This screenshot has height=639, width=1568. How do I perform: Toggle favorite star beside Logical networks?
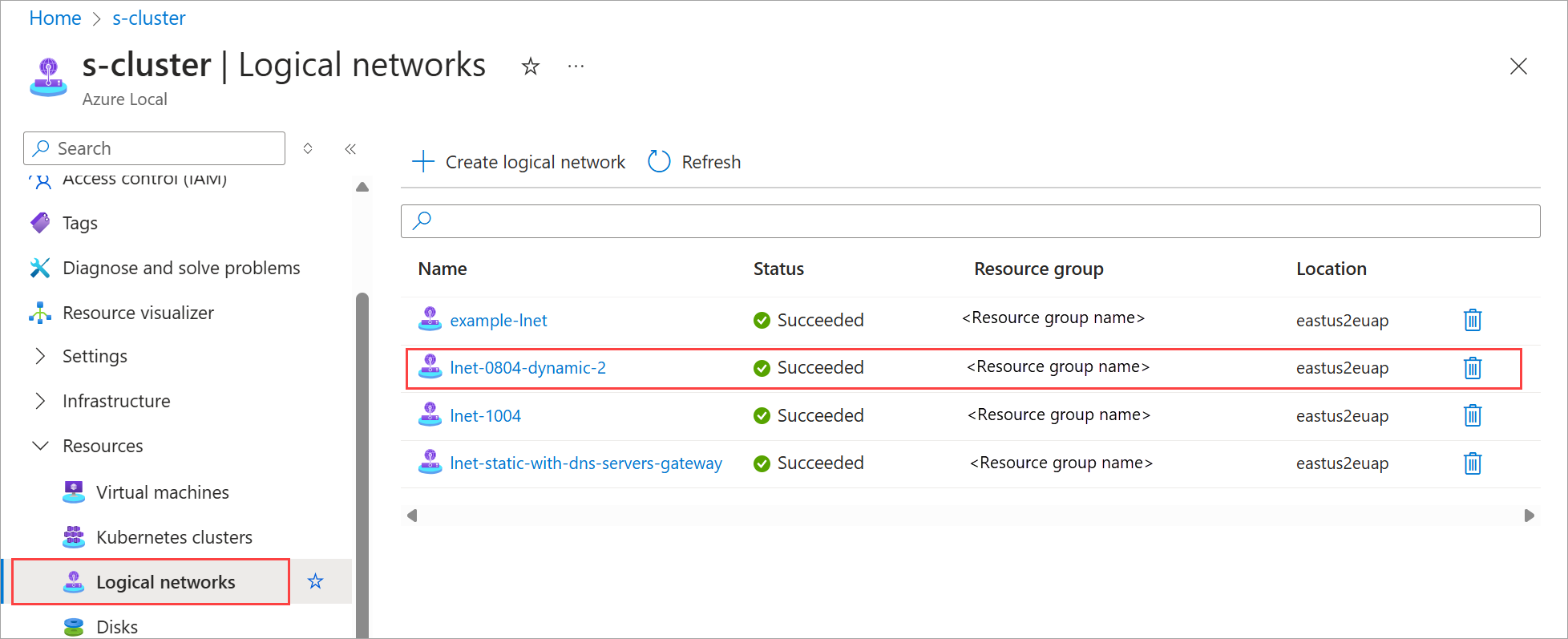click(316, 581)
